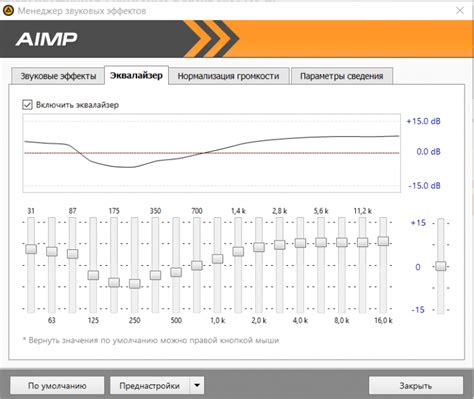Click the Закрыть button
The height and width of the screenshot is (399, 474).
[416, 386]
